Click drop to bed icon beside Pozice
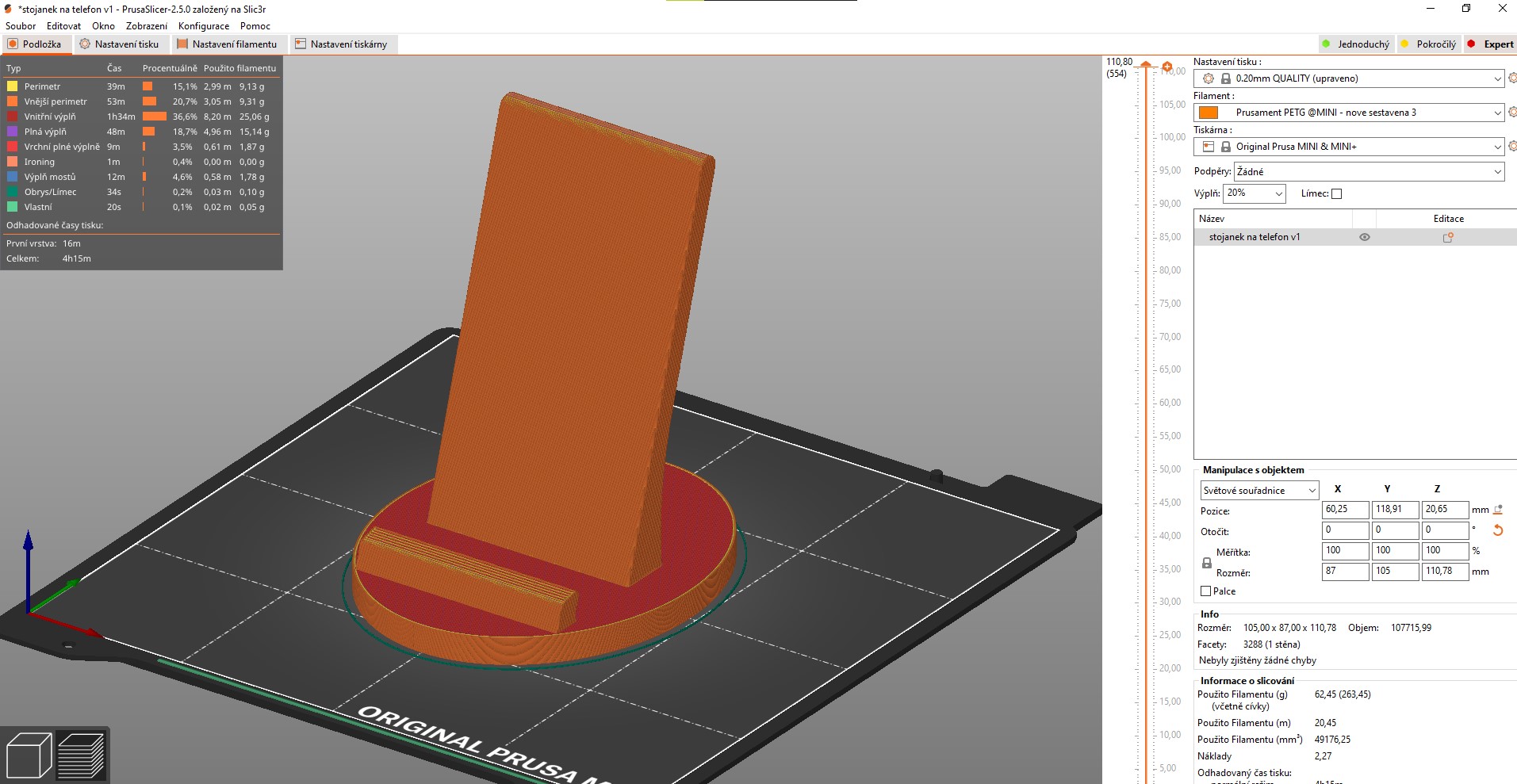The image size is (1517, 784). [x=1498, y=510]
